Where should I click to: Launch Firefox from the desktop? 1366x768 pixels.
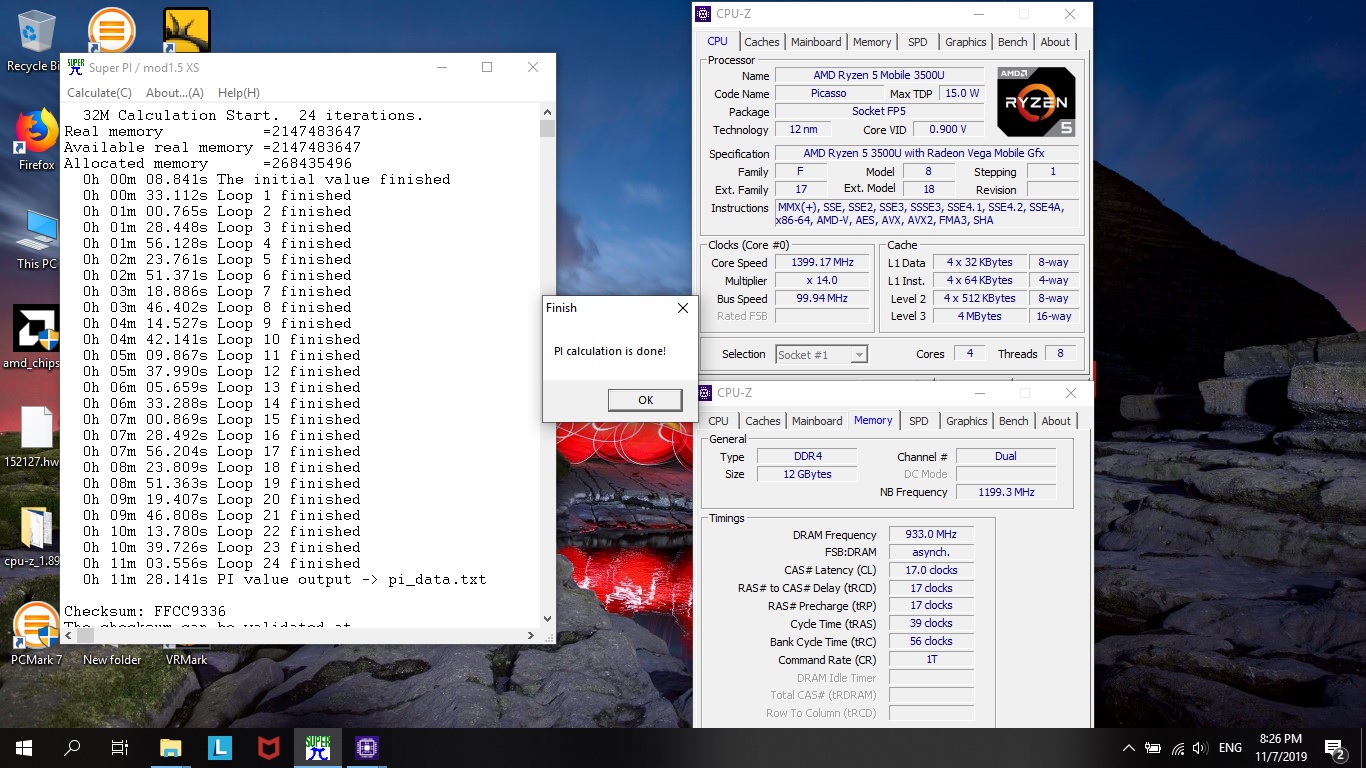tap(36, 130)
